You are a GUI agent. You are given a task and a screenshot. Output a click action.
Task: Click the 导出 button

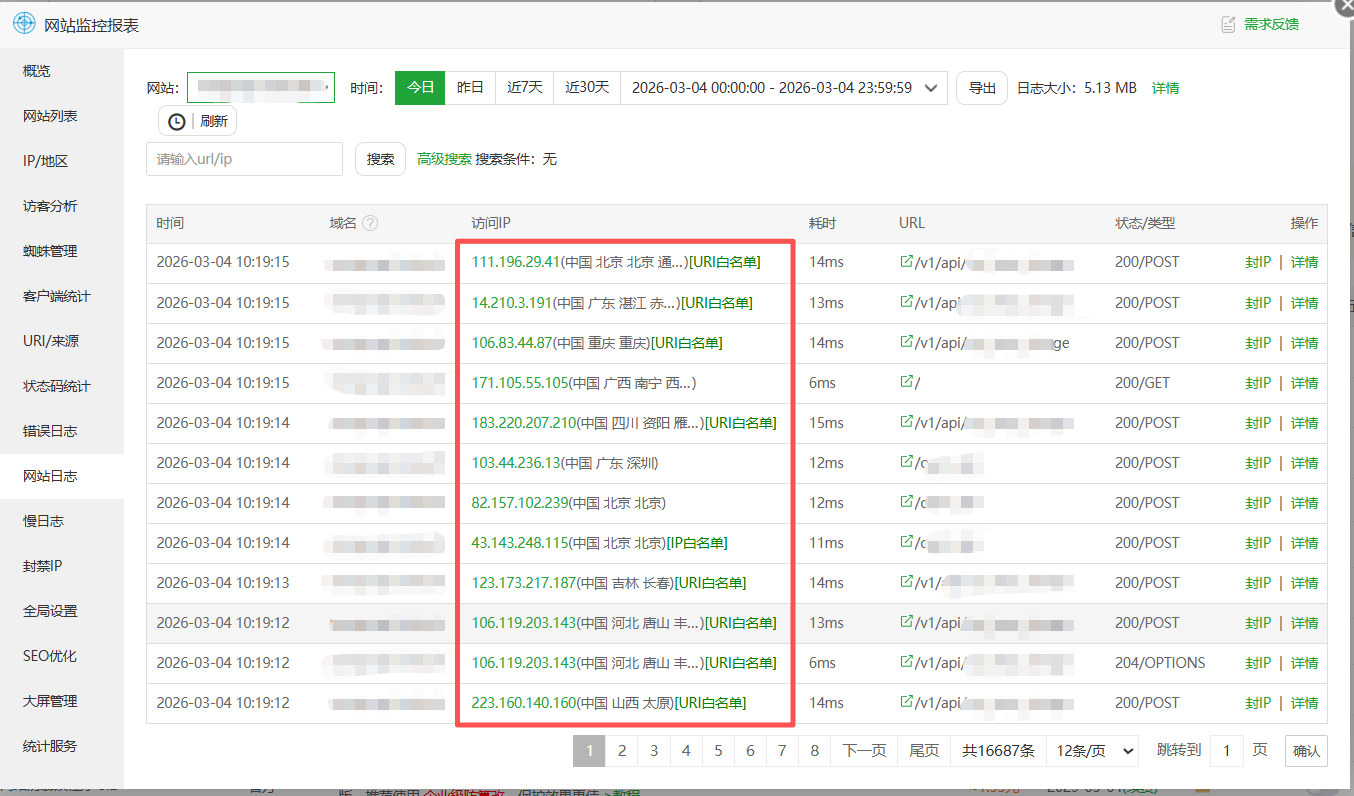click(981, 88)
